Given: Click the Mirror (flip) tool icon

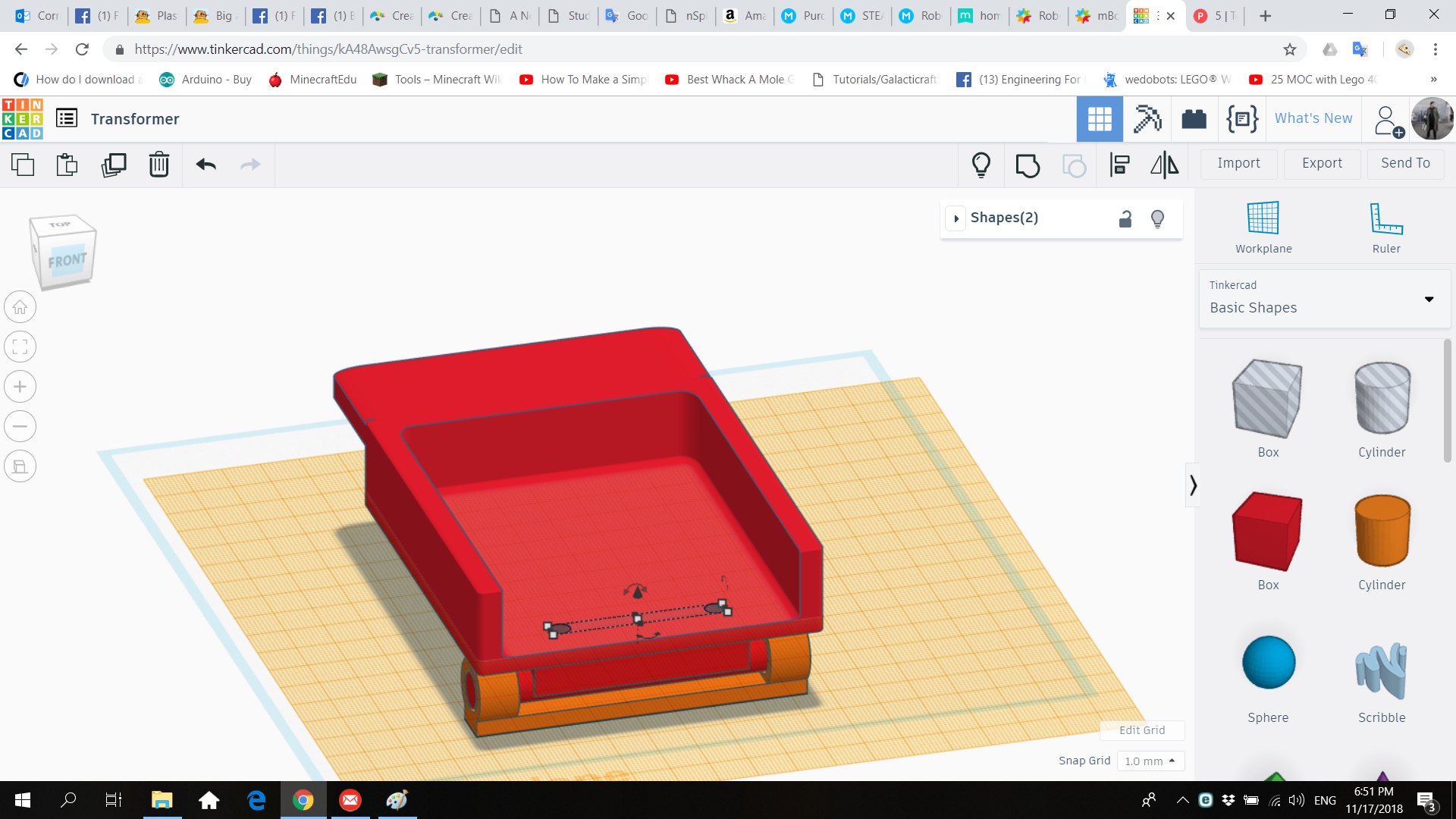Looking at the screenshot, I should [1164, 165].
